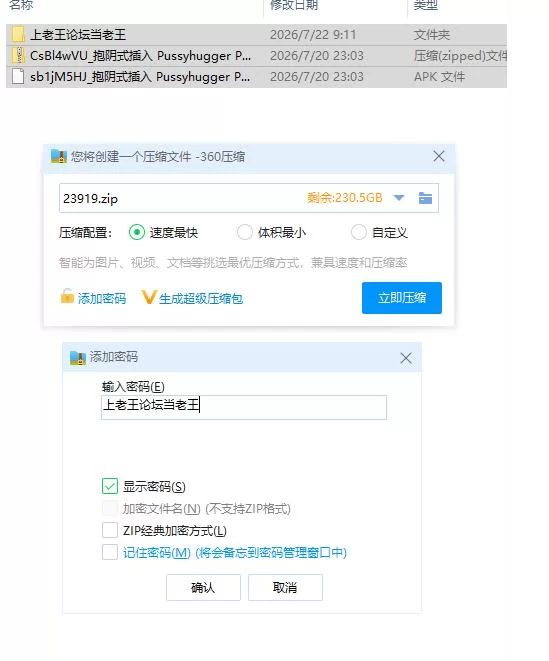
Task: Click the 360压缩 app icon in the compression dialog title
Action: coord(59,156)
